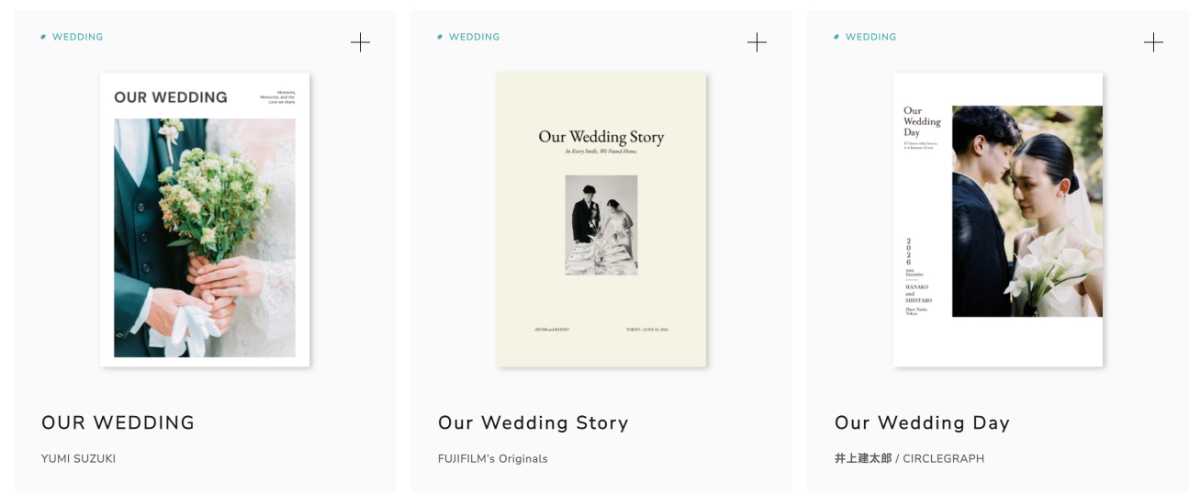Select the WEDDING tag label above the Our Wedding Story cover
The image size is (1200, 501).
point(474,37)
